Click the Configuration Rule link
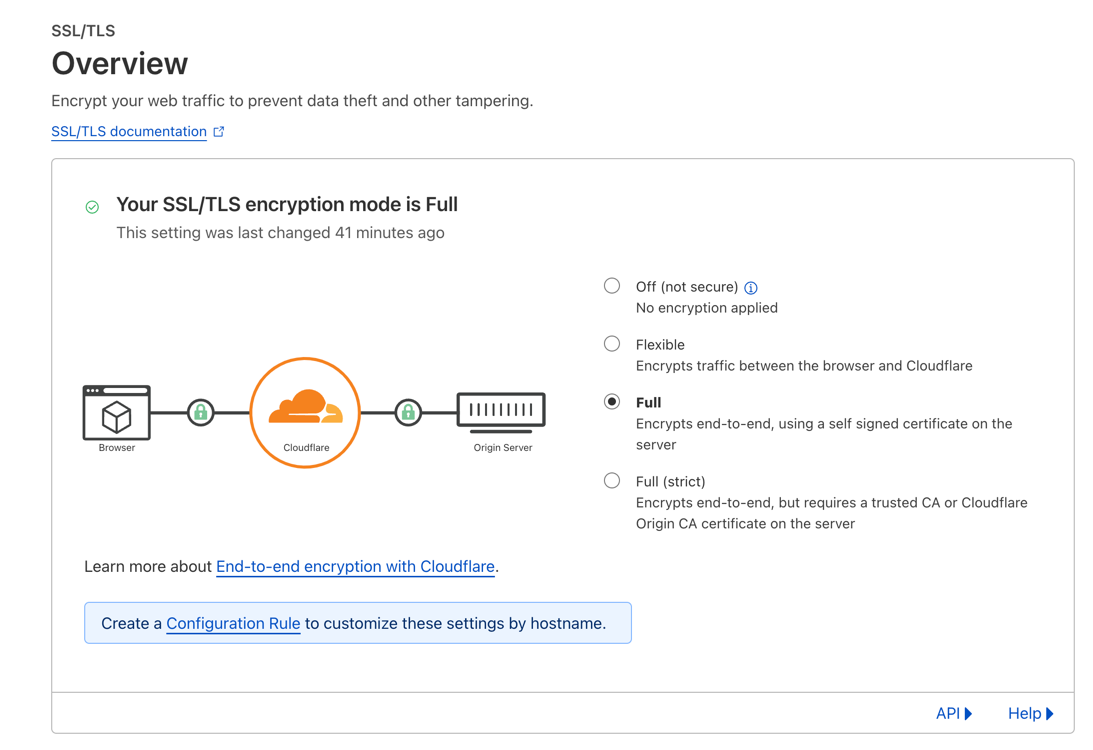The width and height of the screenshot is (1093, 750). coord(232,623)
